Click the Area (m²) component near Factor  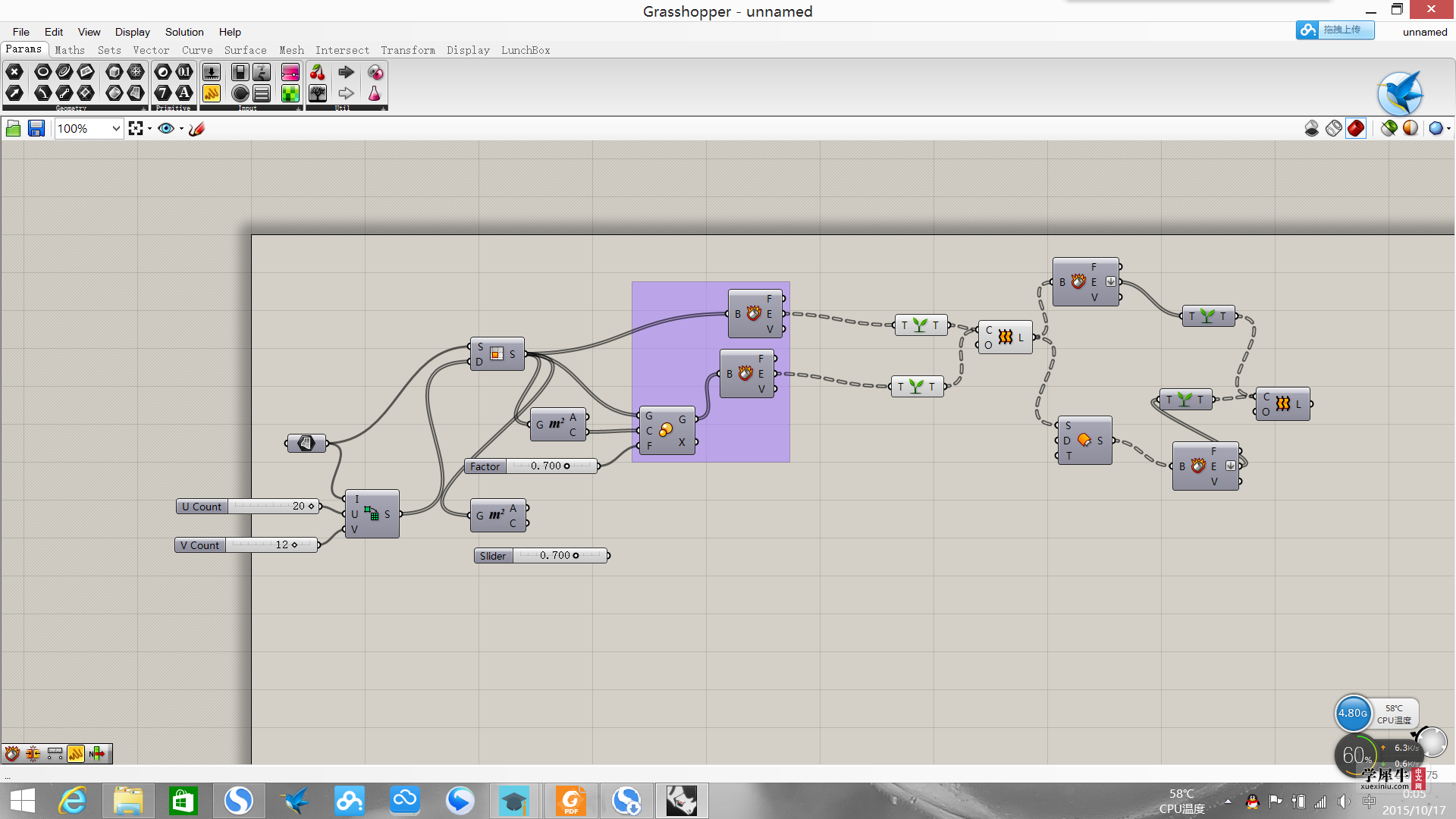point(558,425)
